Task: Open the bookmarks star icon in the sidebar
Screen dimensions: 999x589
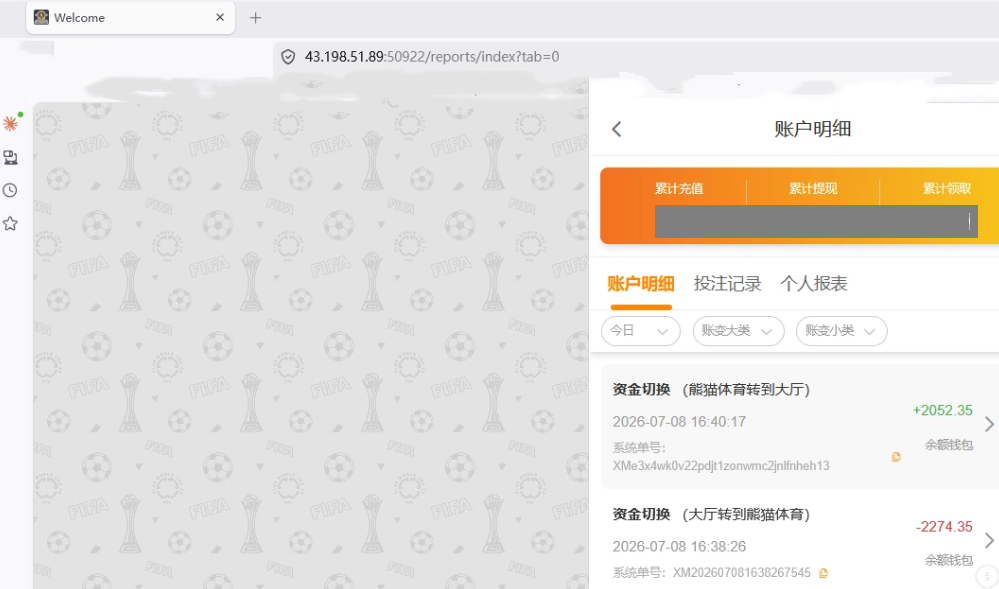Action: [10, 224]
